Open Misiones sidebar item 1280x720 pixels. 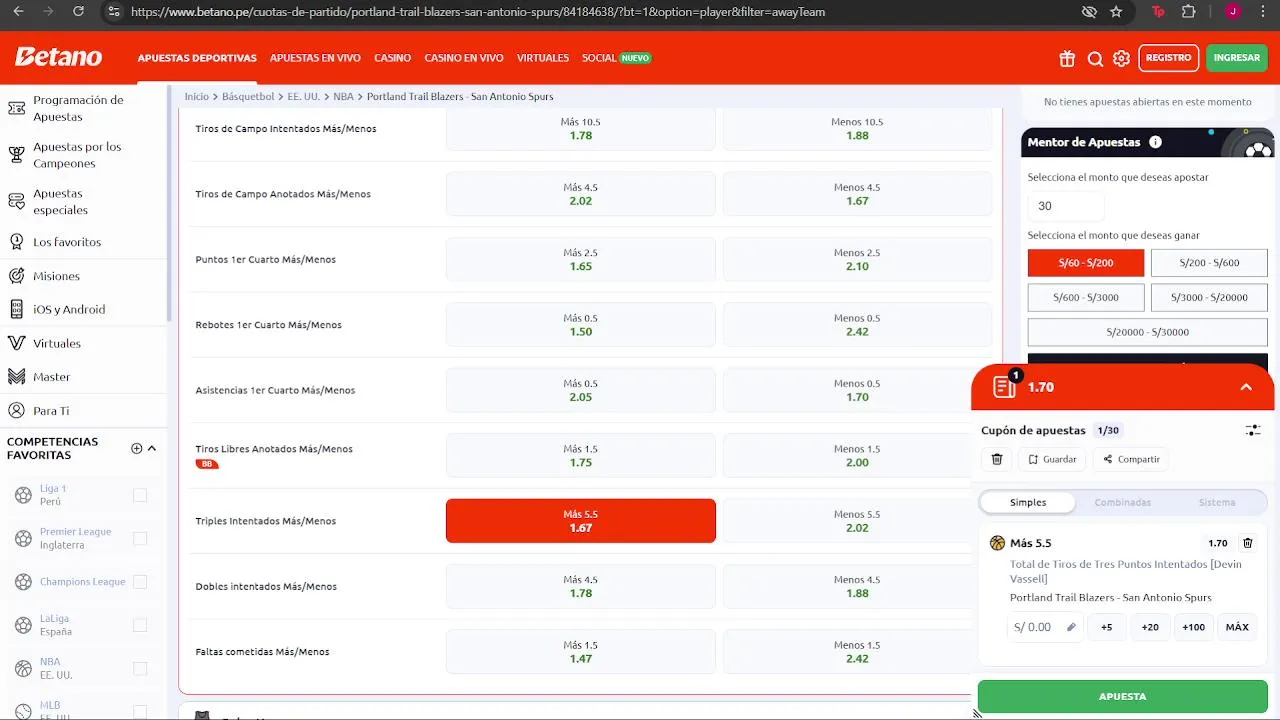(x=56, y=276)
